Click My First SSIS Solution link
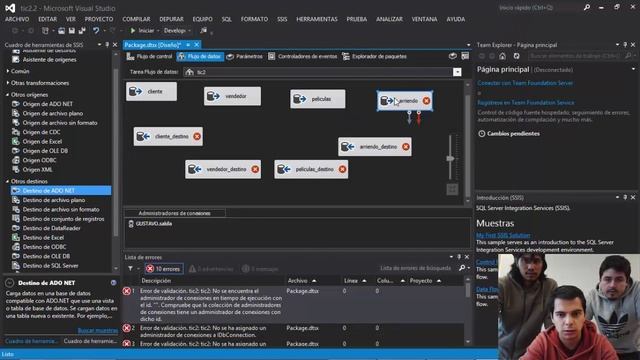Screen dimensions: 640x360 coord(503,236)
